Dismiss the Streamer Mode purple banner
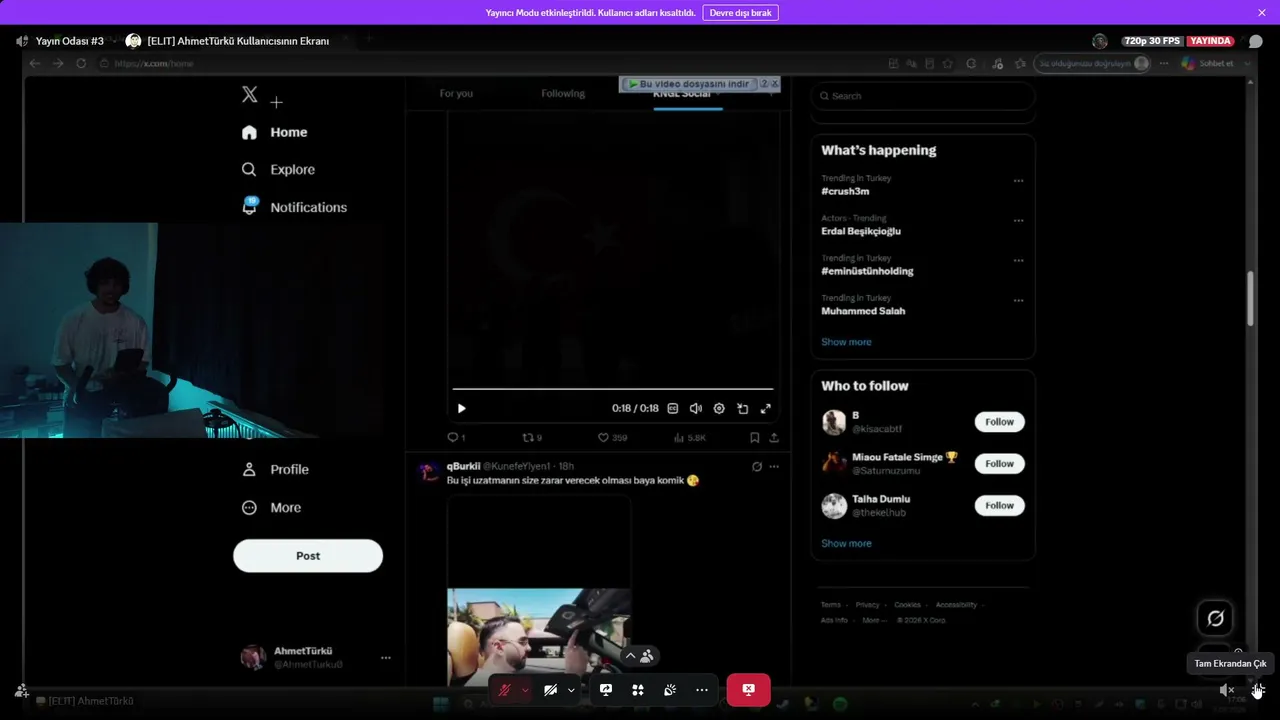 tap(1262, 13)
